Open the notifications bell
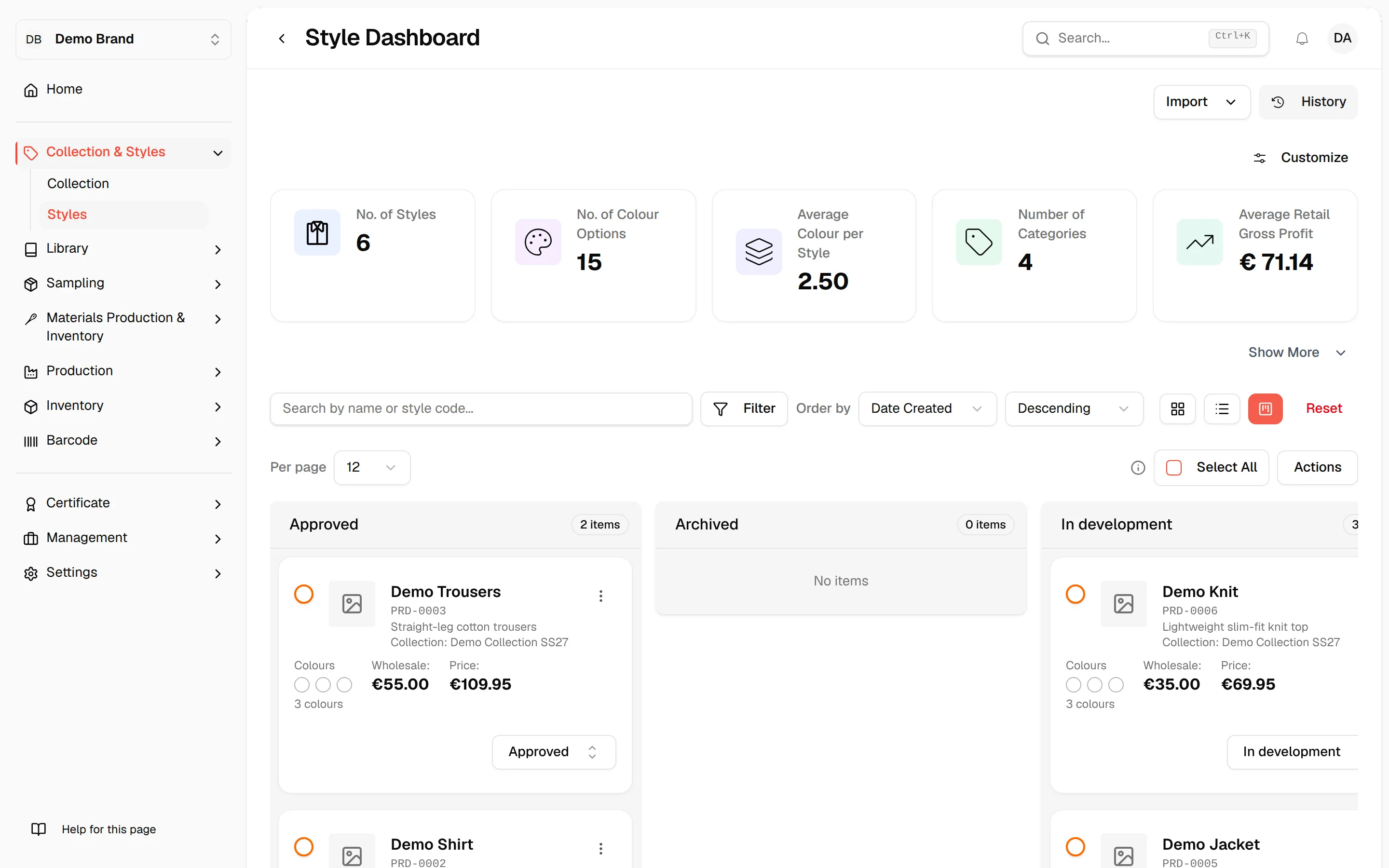Screen dimensions: 1389x868 (1302, 39)
